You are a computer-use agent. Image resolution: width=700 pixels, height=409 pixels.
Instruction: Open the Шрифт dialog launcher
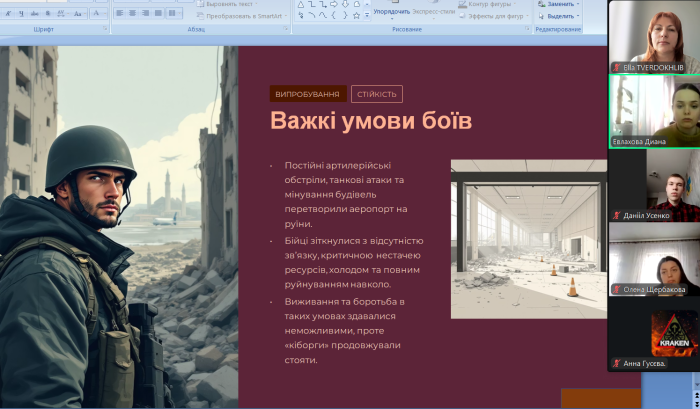pyautogui.click(x=105, y=29)
